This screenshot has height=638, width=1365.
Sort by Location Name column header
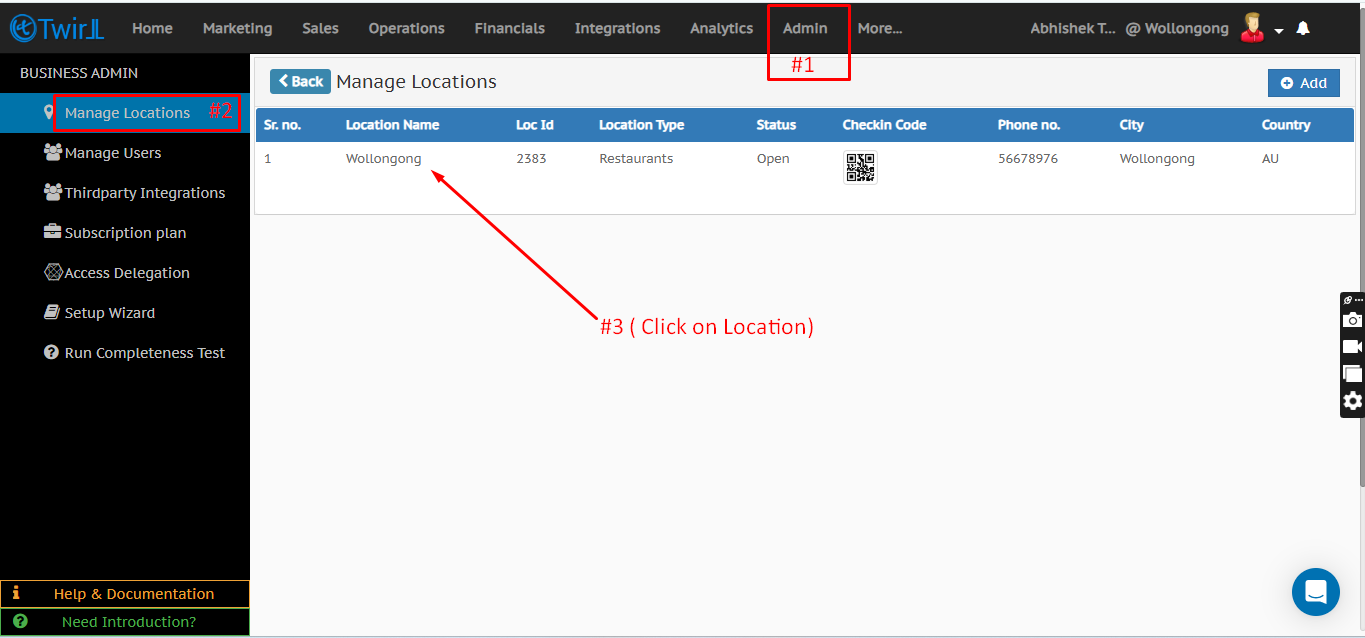coord(392,125)
